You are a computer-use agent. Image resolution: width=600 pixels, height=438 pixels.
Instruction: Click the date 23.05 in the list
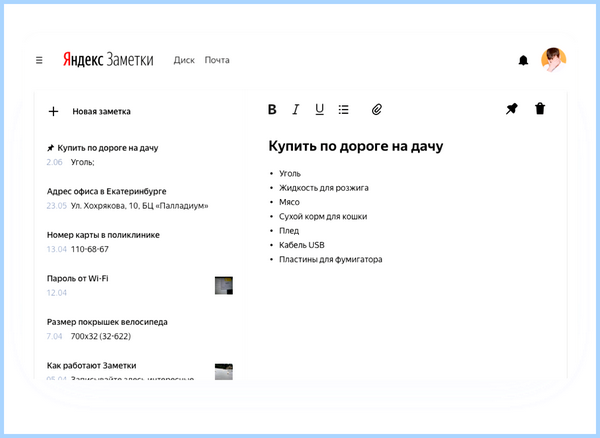(57, 206)
